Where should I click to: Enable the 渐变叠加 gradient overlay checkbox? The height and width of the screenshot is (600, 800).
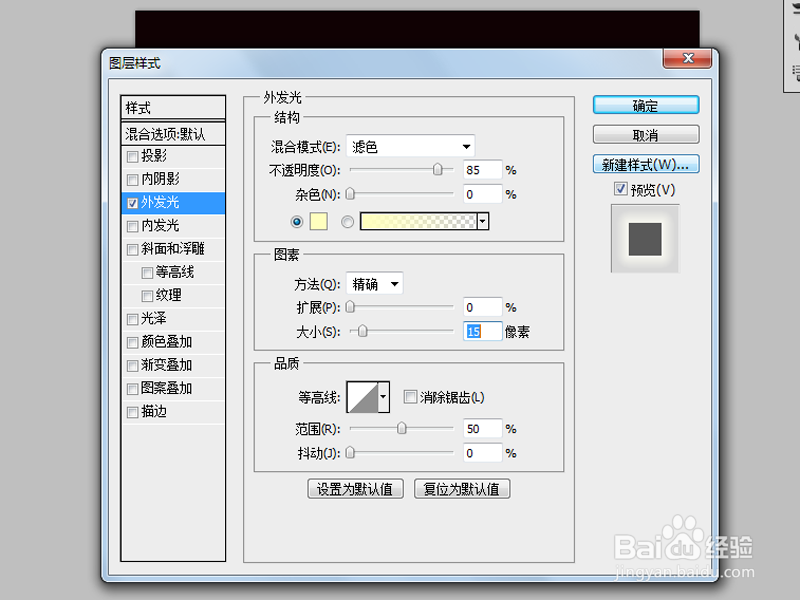tap(133, 366)
